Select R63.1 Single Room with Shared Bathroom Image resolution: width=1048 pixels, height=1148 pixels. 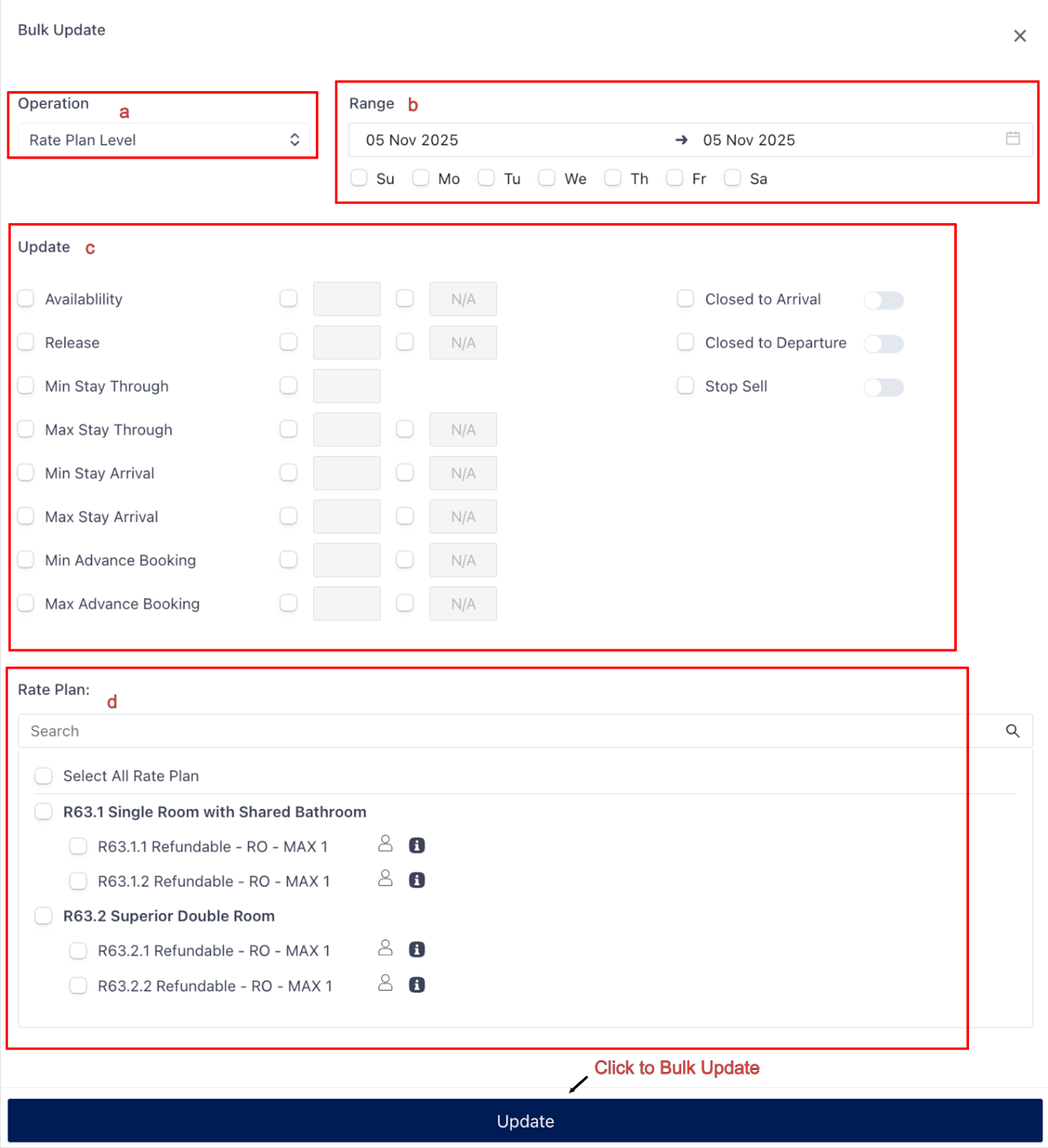click(x=44, y=811)
